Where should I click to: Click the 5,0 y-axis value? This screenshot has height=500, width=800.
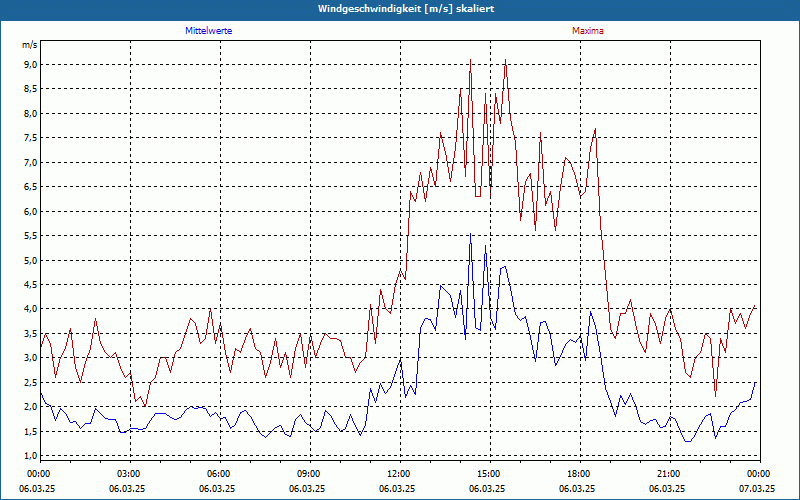coord(30,260)
